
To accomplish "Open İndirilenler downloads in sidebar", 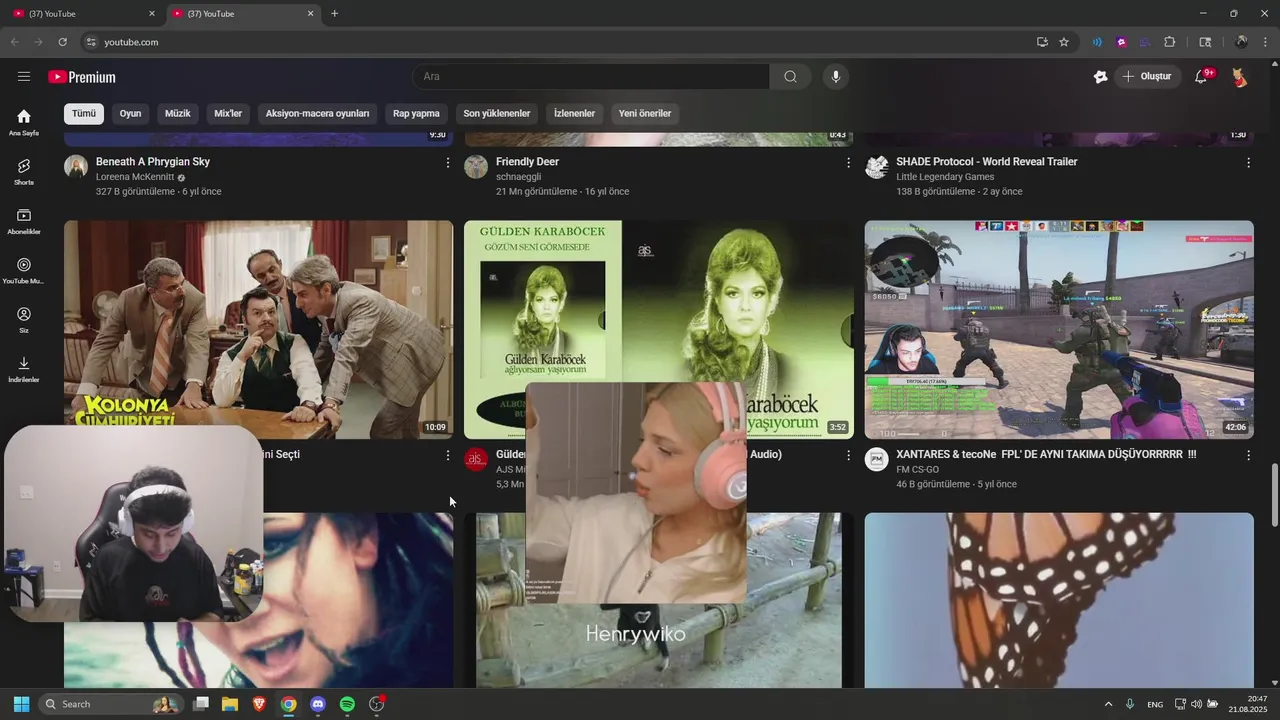I will tap(24, 370).
